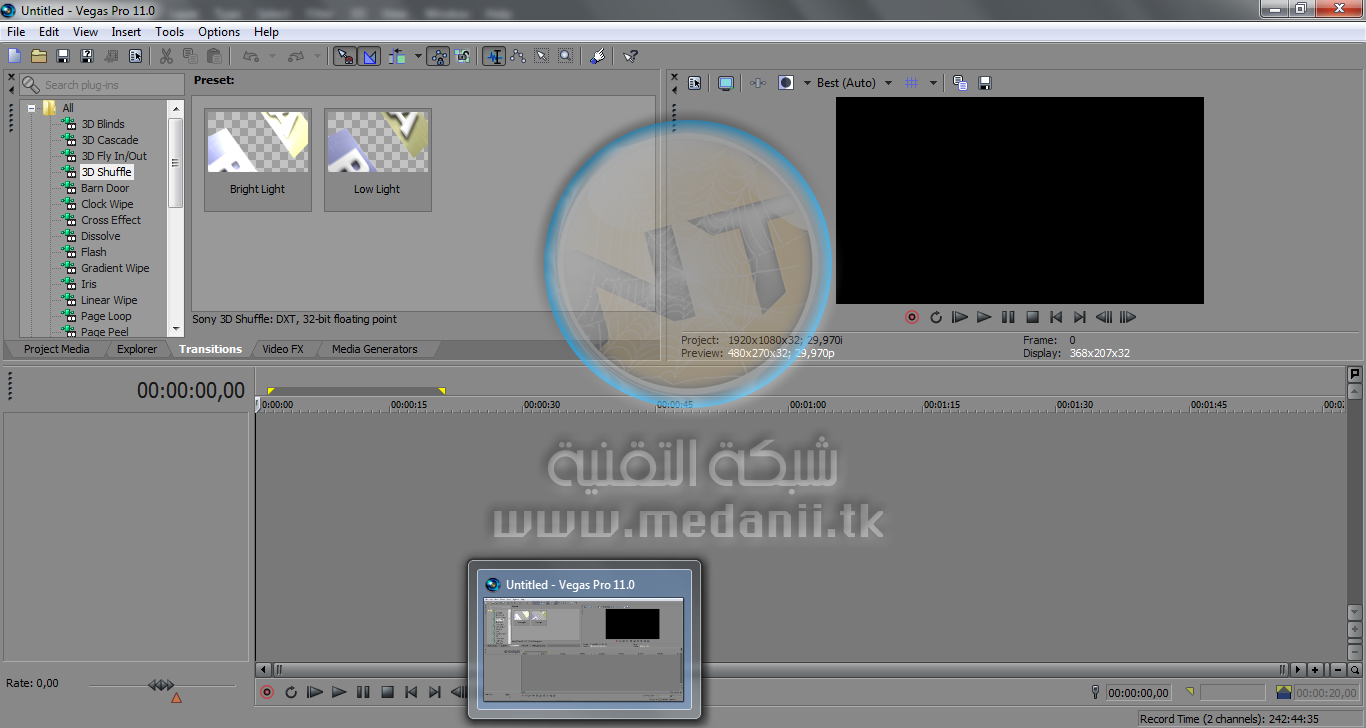Image resolution: width=1366 pixels, height=728 pixels.
Task: Create a new project with the New icon
Action: pyautogui.click(x=15, y=56)
